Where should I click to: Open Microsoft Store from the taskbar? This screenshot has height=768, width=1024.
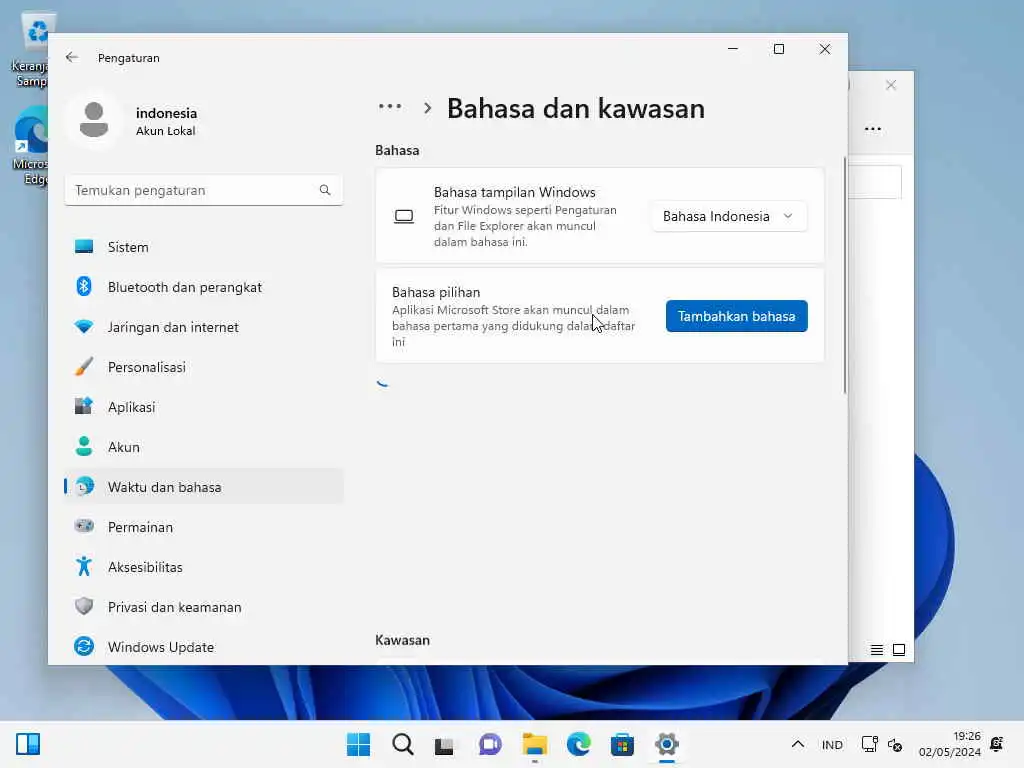(622, 744)
